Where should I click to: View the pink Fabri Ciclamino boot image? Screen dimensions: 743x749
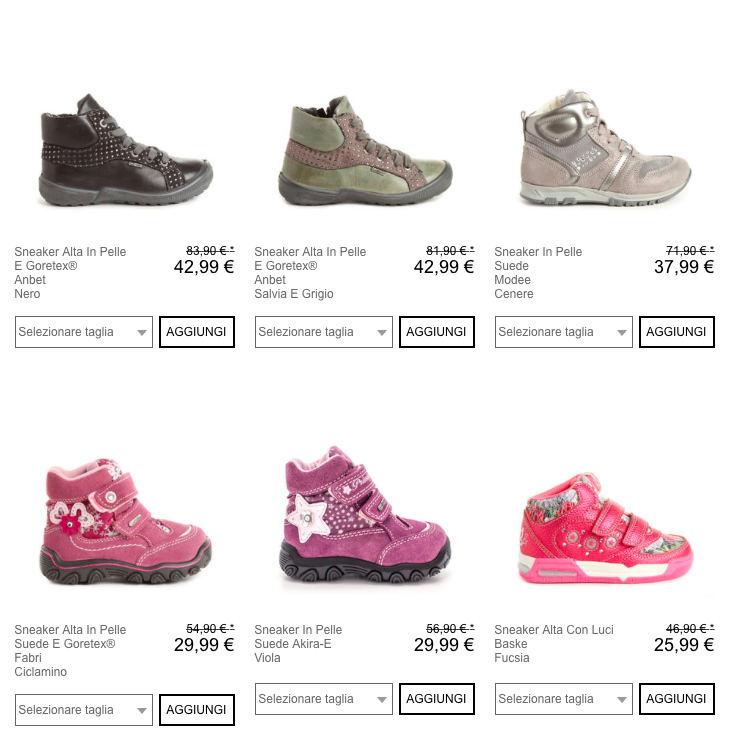point(125,522)
